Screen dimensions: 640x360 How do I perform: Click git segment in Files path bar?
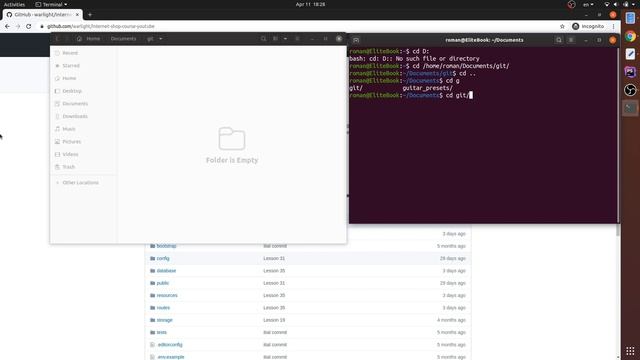(x=150, y=38)
